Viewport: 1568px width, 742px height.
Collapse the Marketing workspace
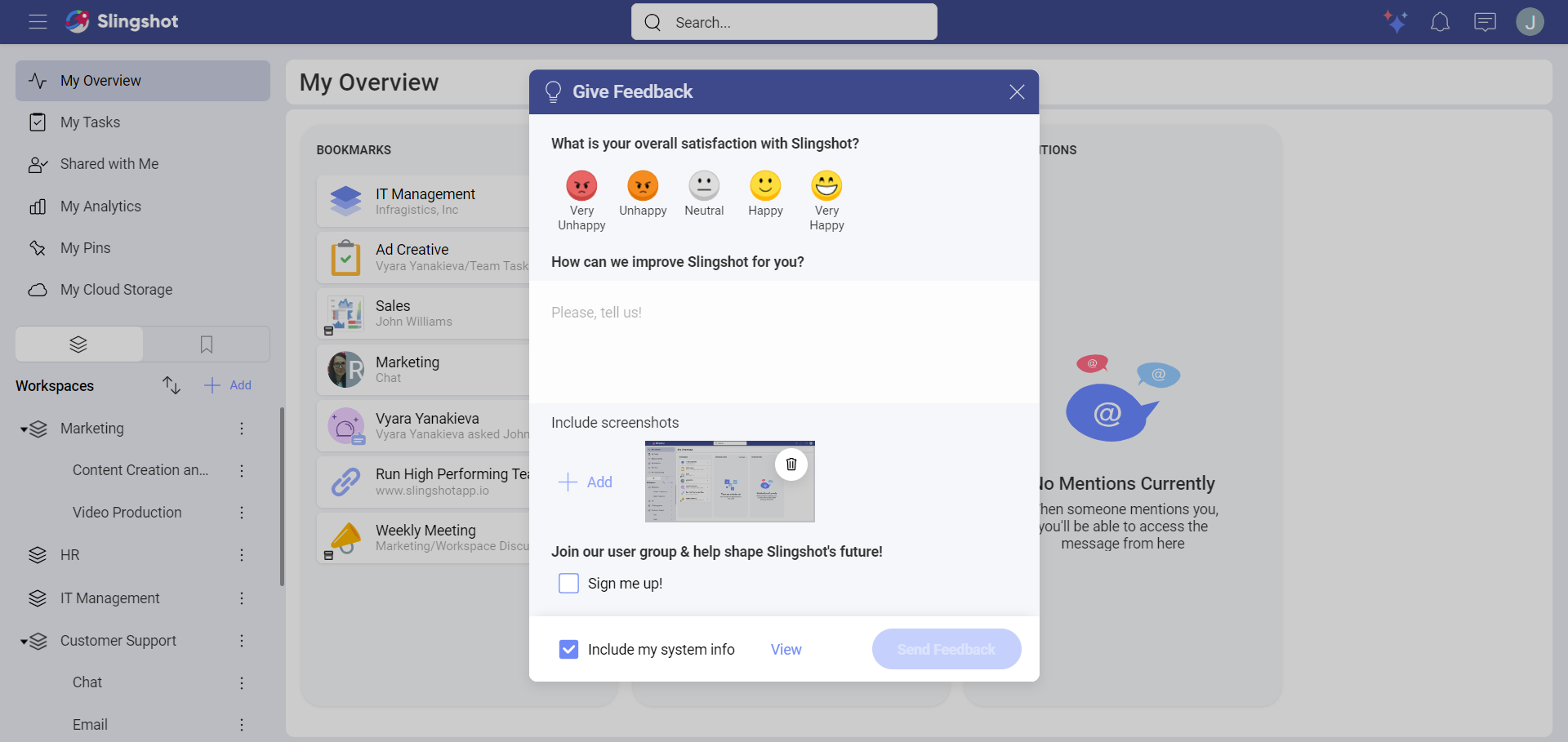pos(24,429)
